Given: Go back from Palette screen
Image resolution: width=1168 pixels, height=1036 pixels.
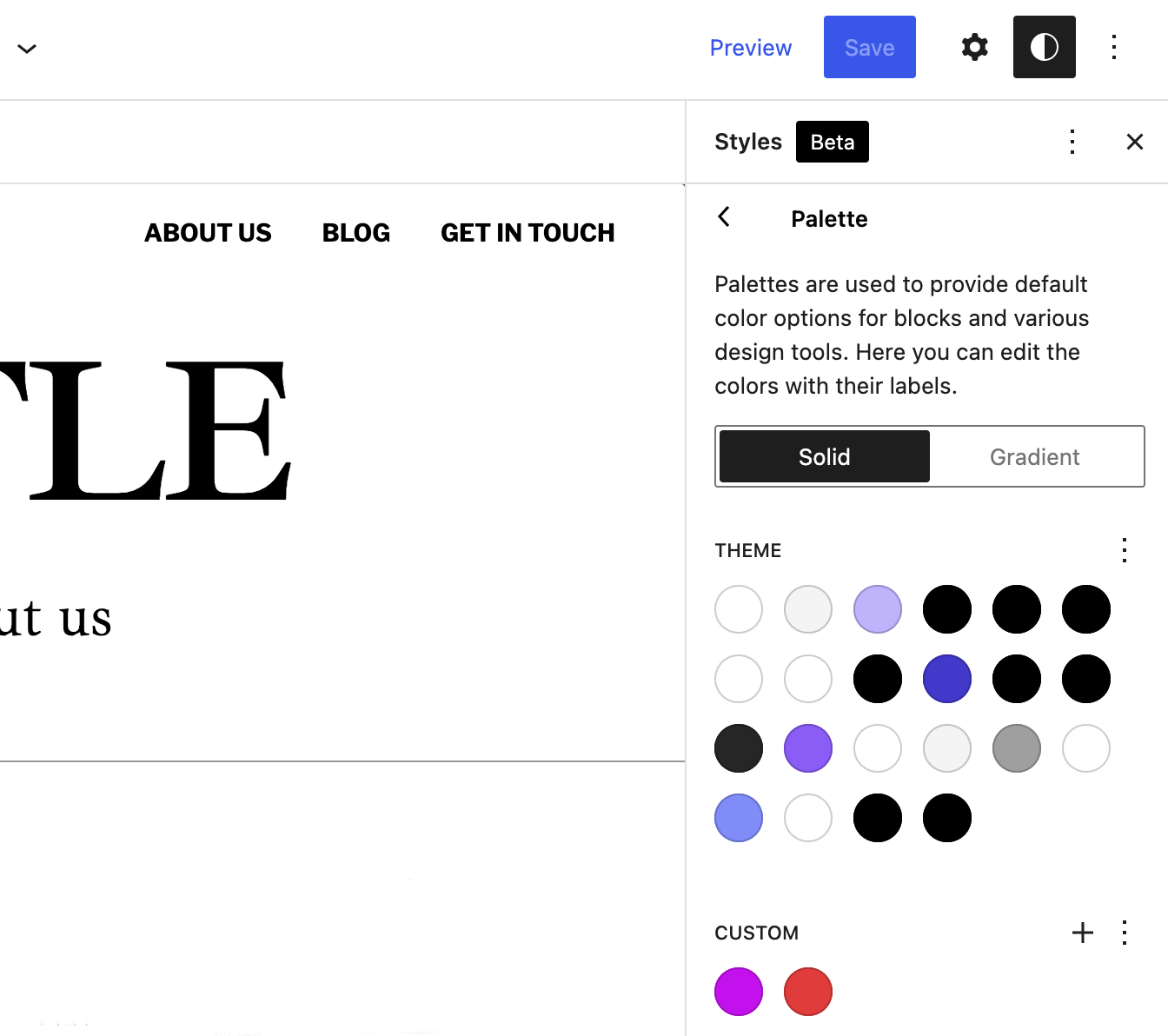Looking at the screenshot, I should (x=724, y=217).
